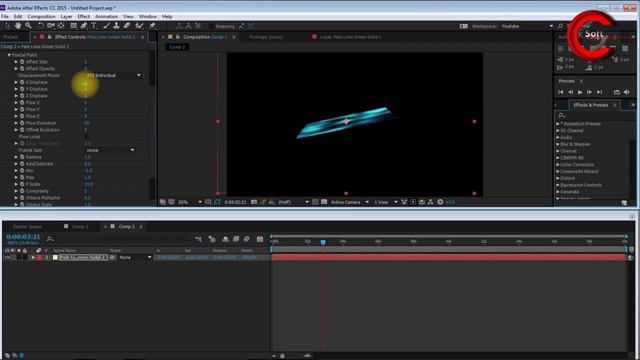The width and height of the screenshot is (640, 360).
Task: Open the File menu
Action: pos(4,17)
